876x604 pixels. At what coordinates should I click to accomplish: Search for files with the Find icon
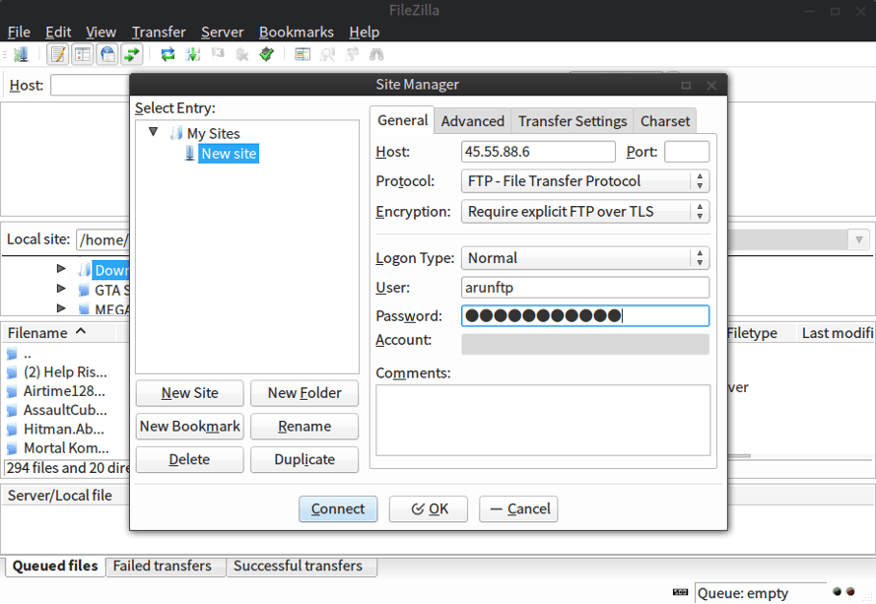375,54
